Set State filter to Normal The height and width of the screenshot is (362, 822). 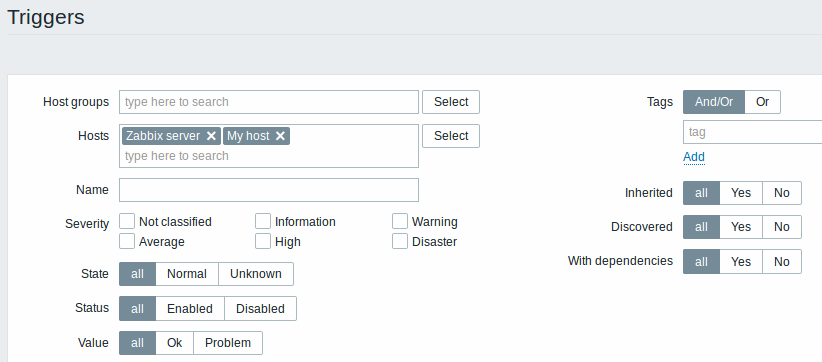pos(187,274)
